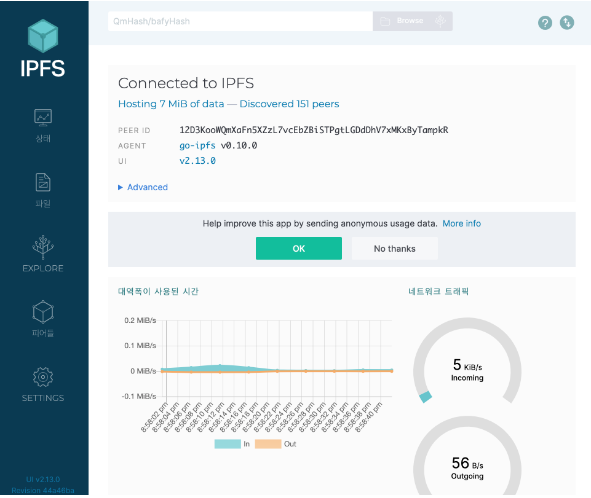The width and height of the screenshot is (591, 498).
Task: Click OK to send usage data
Action: (x=299, y=248)
